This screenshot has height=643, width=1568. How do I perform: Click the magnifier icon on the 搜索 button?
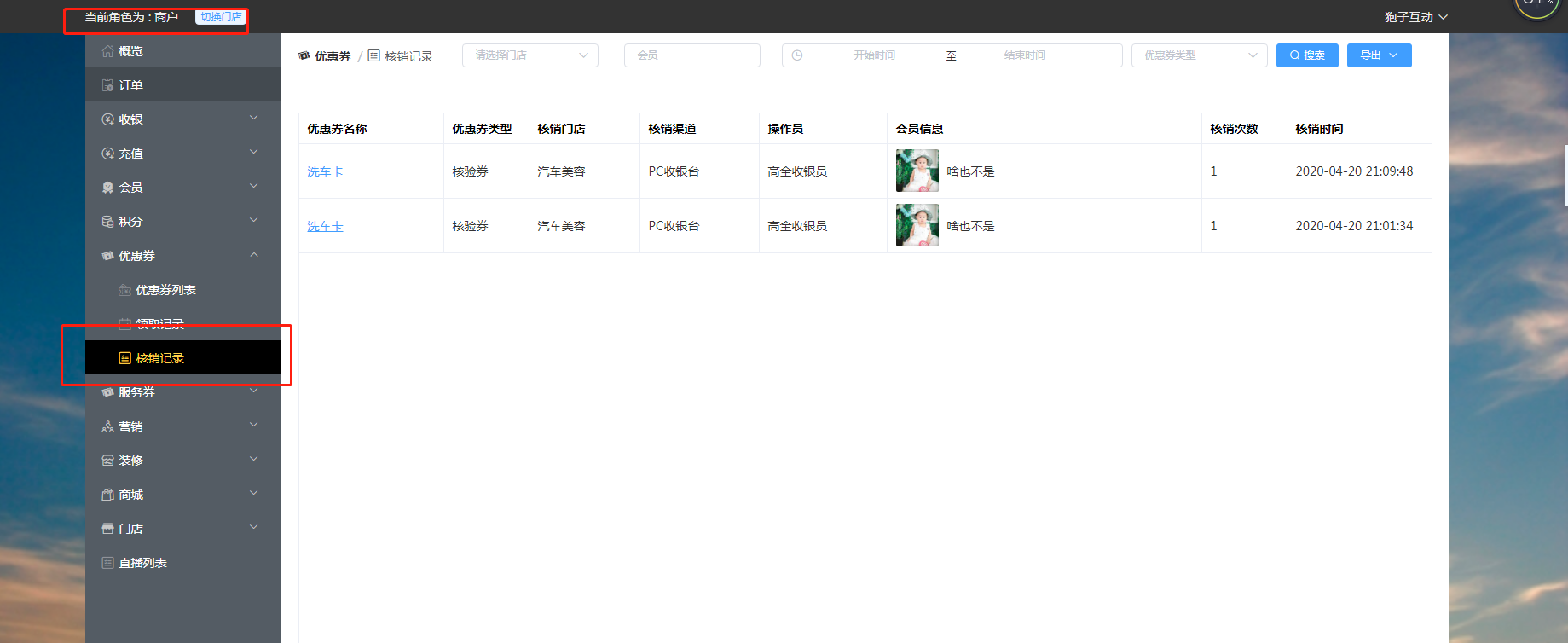click(1294, 55)
